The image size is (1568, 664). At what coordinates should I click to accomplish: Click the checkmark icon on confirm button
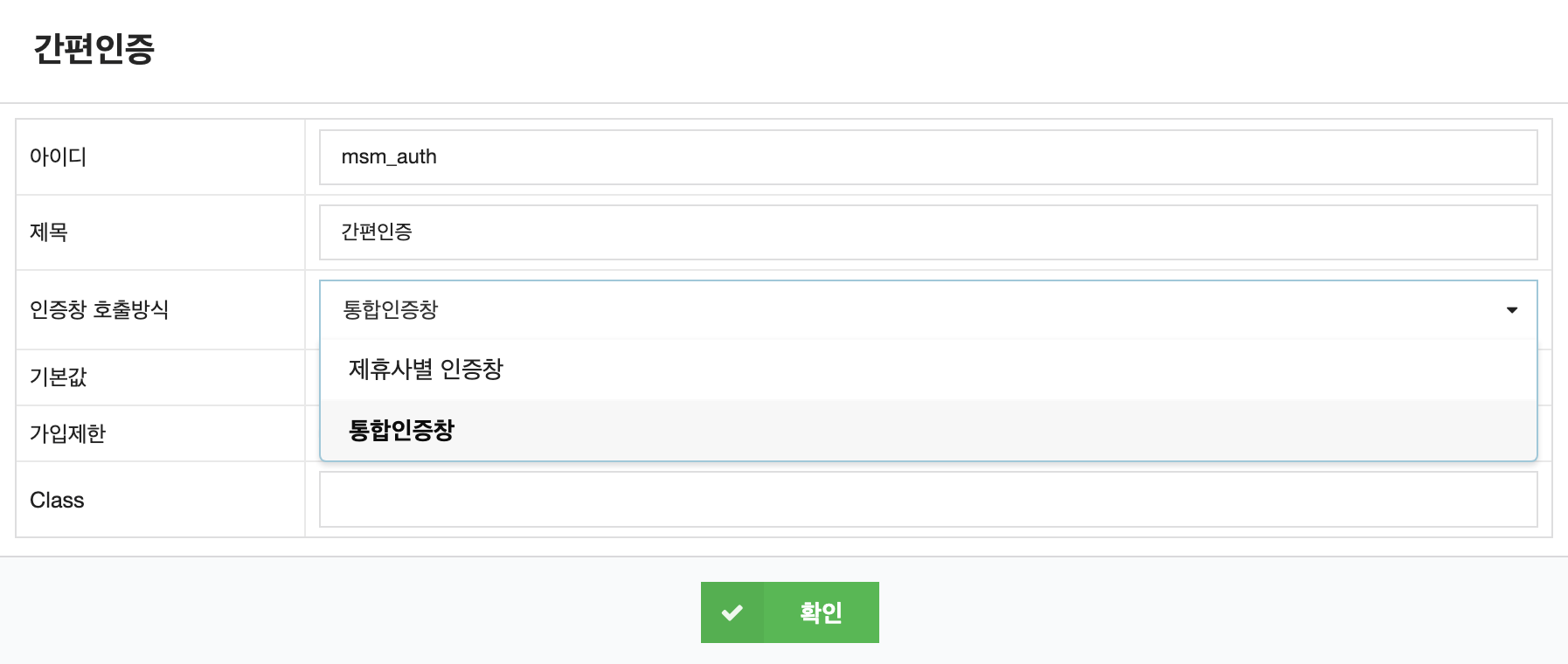click(x=732, y=612)
